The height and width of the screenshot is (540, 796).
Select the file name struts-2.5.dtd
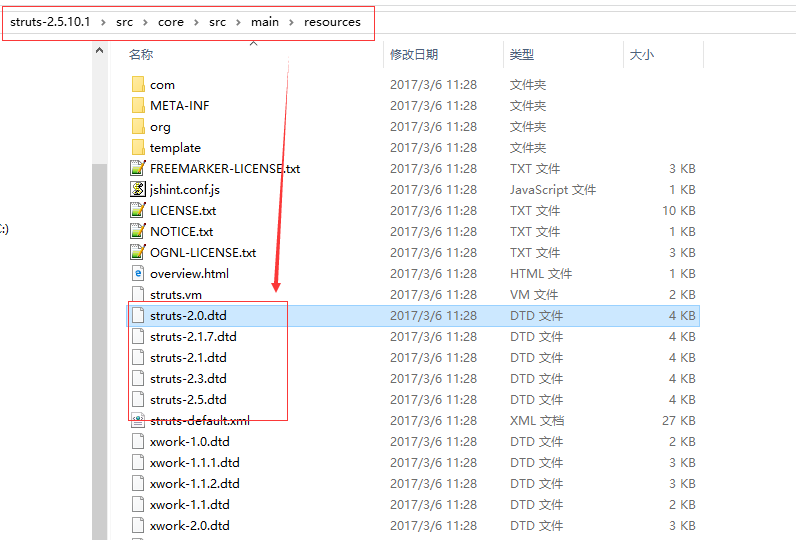click(x=188, y=399)
